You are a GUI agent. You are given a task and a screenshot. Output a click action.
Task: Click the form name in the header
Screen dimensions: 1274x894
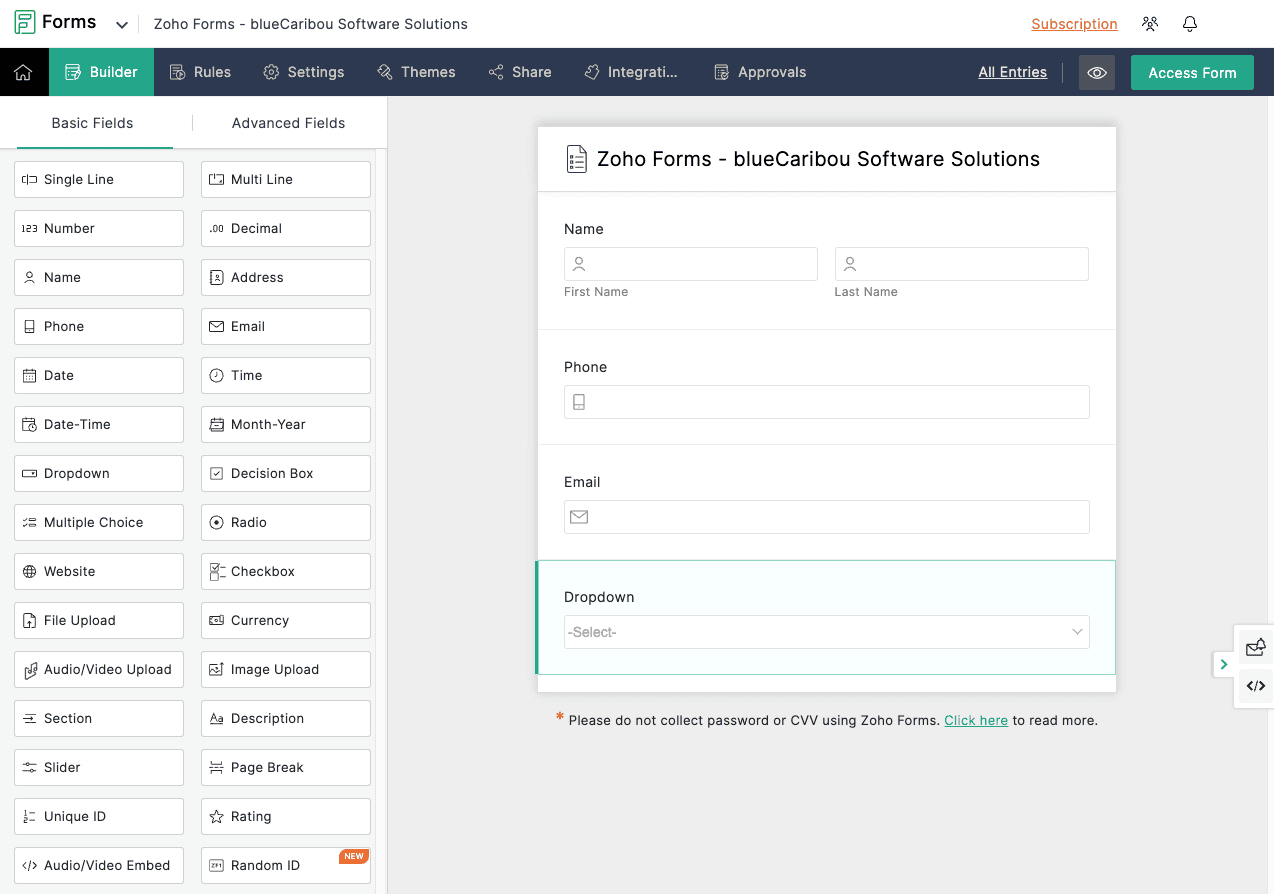310,24
